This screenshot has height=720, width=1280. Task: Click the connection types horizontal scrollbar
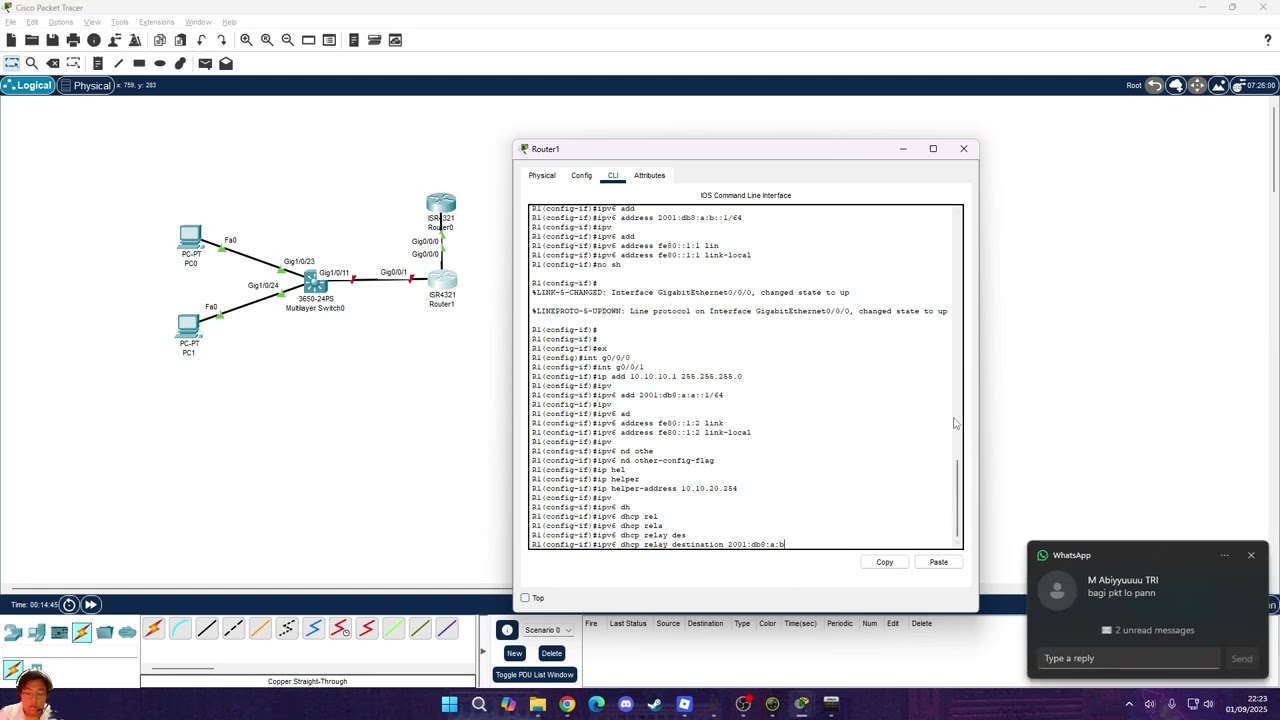click(x=182, y=669)
